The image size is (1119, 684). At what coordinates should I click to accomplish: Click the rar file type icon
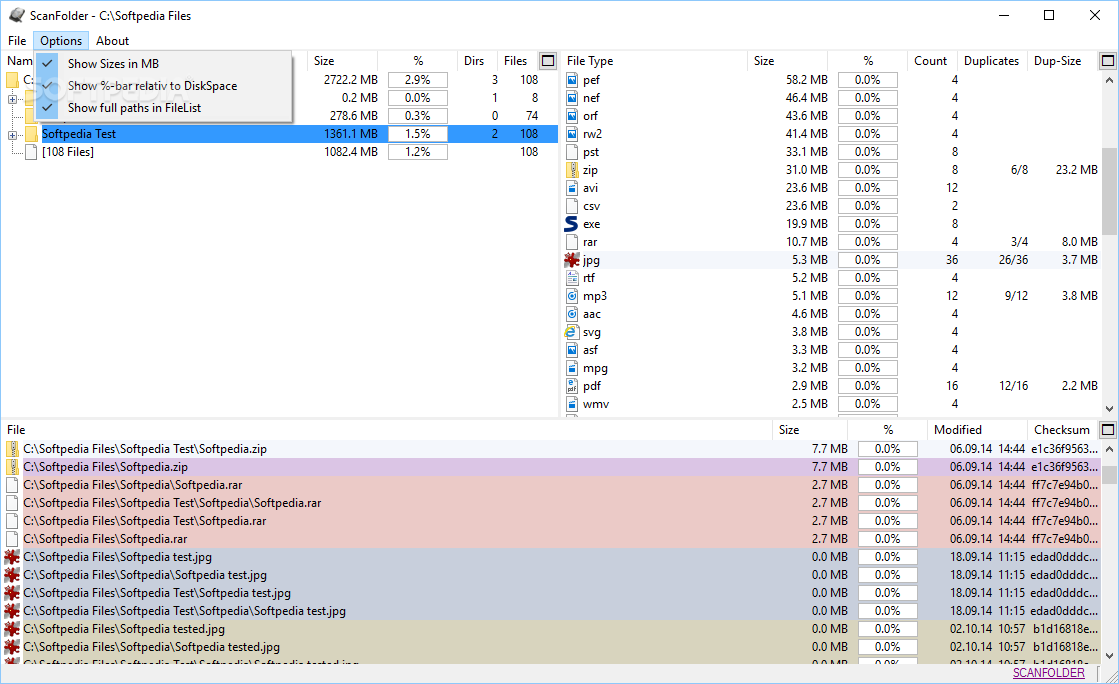pos(572,242)
